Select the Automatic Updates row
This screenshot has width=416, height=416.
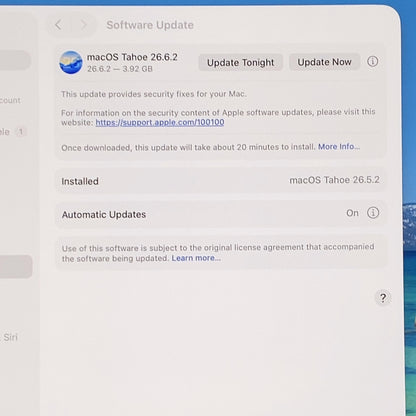[x=220, y=214]
